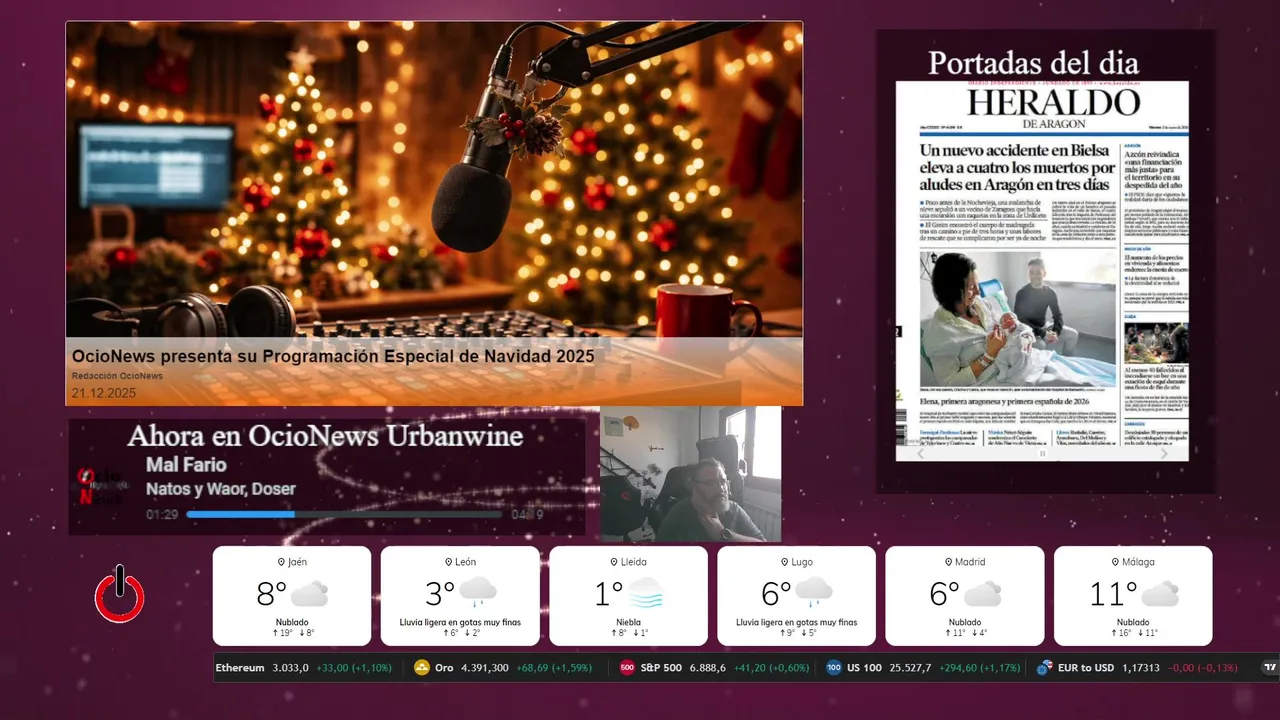Seek on the Mal Fario progress bar
This screenshot has height=720, width=1280.
345,515
